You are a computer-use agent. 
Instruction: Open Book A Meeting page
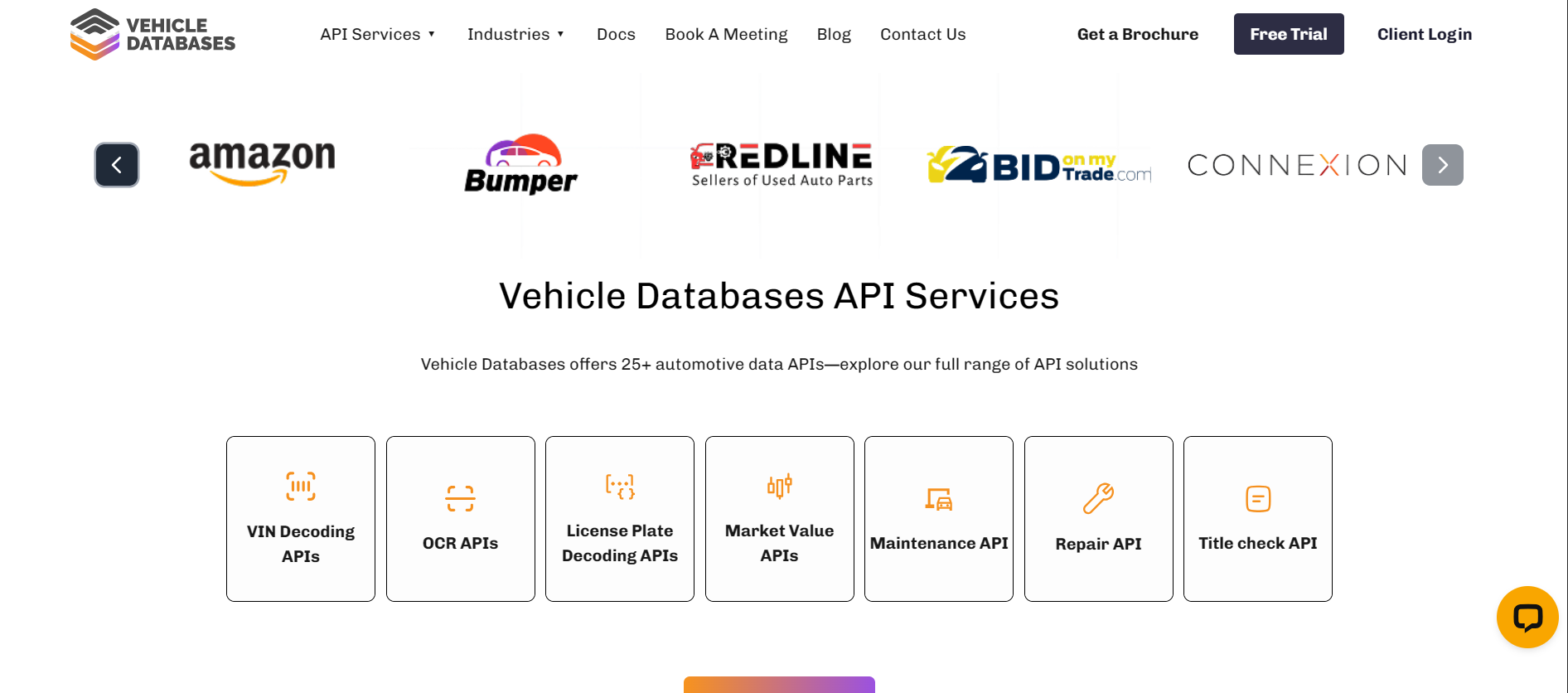pos(726,34)
